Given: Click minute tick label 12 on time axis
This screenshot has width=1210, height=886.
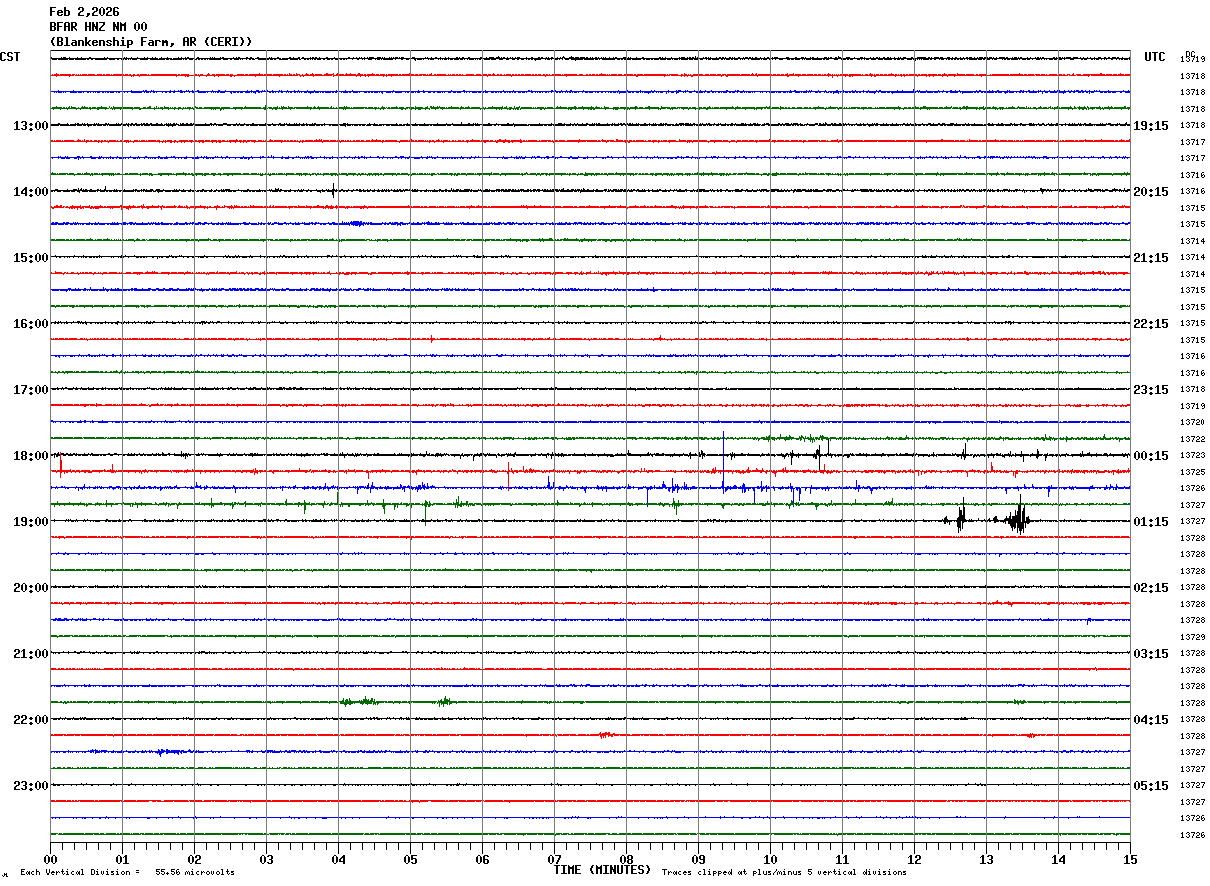Looking at the screenshot, I should [x=914, y=859].
